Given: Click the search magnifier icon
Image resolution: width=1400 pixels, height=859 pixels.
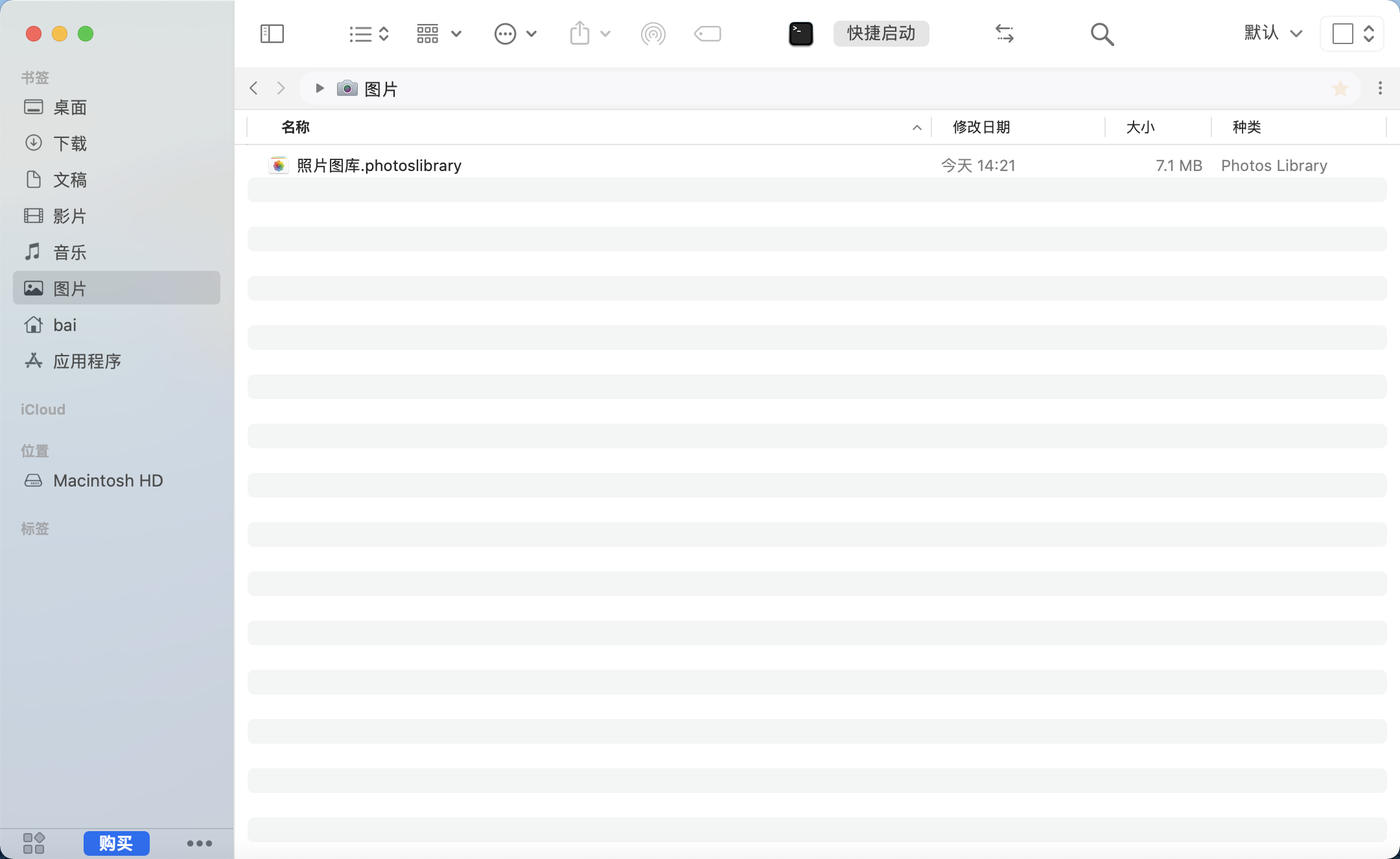Looking at the screenshot, I should pyautogui.click(x=1102, y=34).
